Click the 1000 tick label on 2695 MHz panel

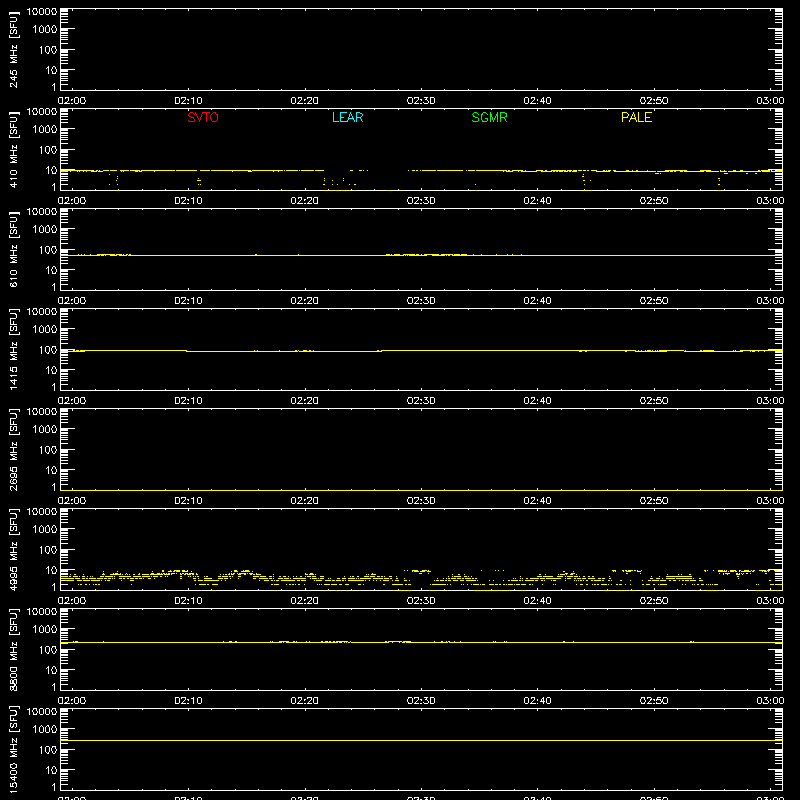[45, 430]
